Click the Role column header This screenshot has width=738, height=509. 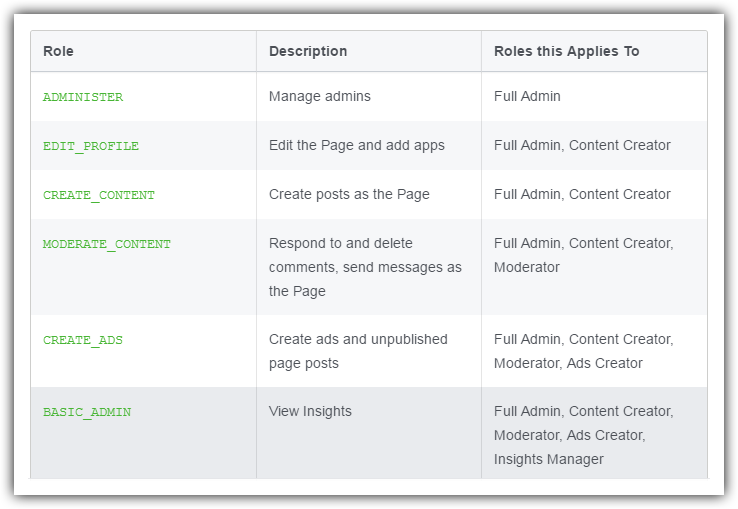58,51
